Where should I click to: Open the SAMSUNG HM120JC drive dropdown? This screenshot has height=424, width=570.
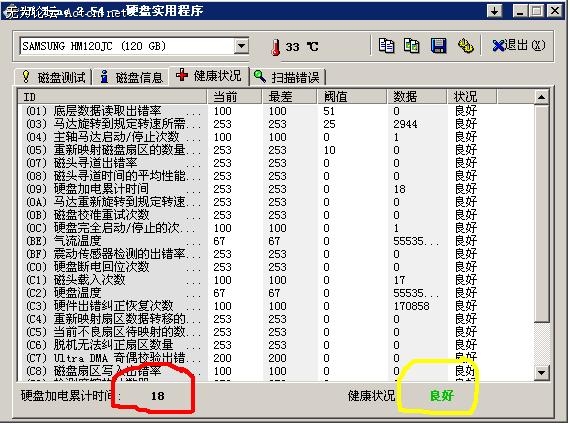241,46
